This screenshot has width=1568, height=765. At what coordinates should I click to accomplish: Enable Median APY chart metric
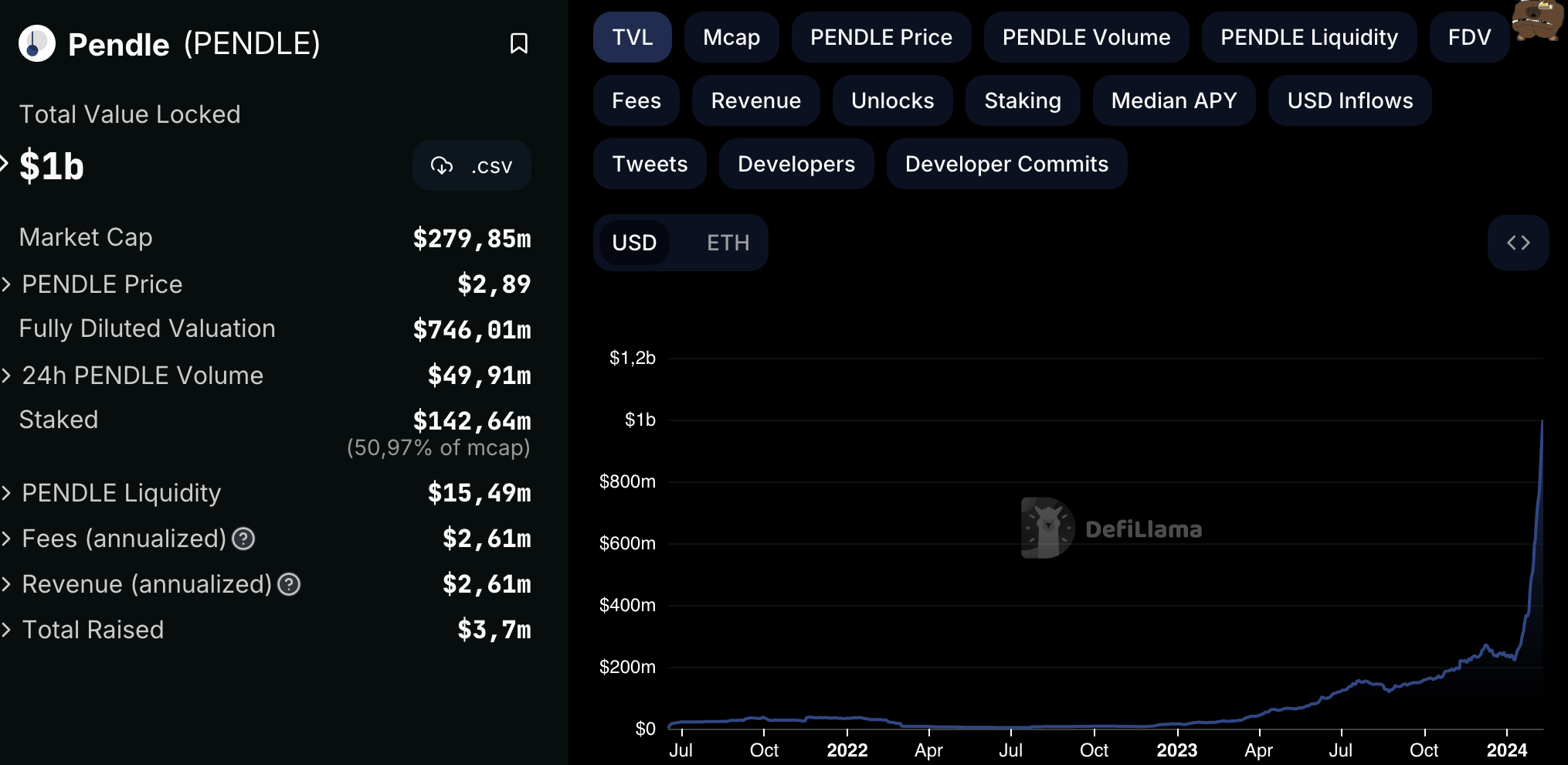coord(1174,100)
